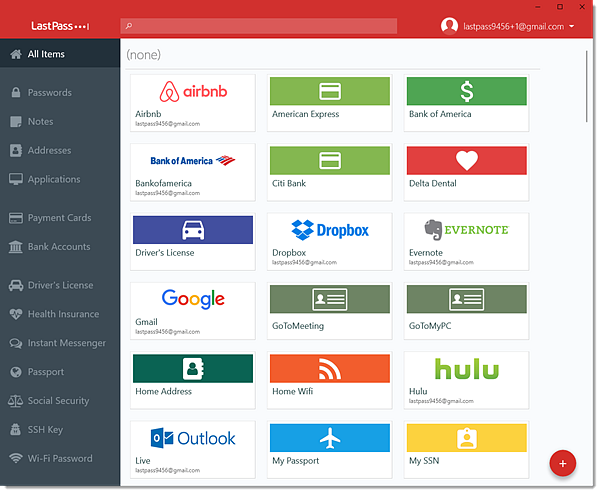
Task: Open the Airbnb vault entry
Action: [193, 103]
